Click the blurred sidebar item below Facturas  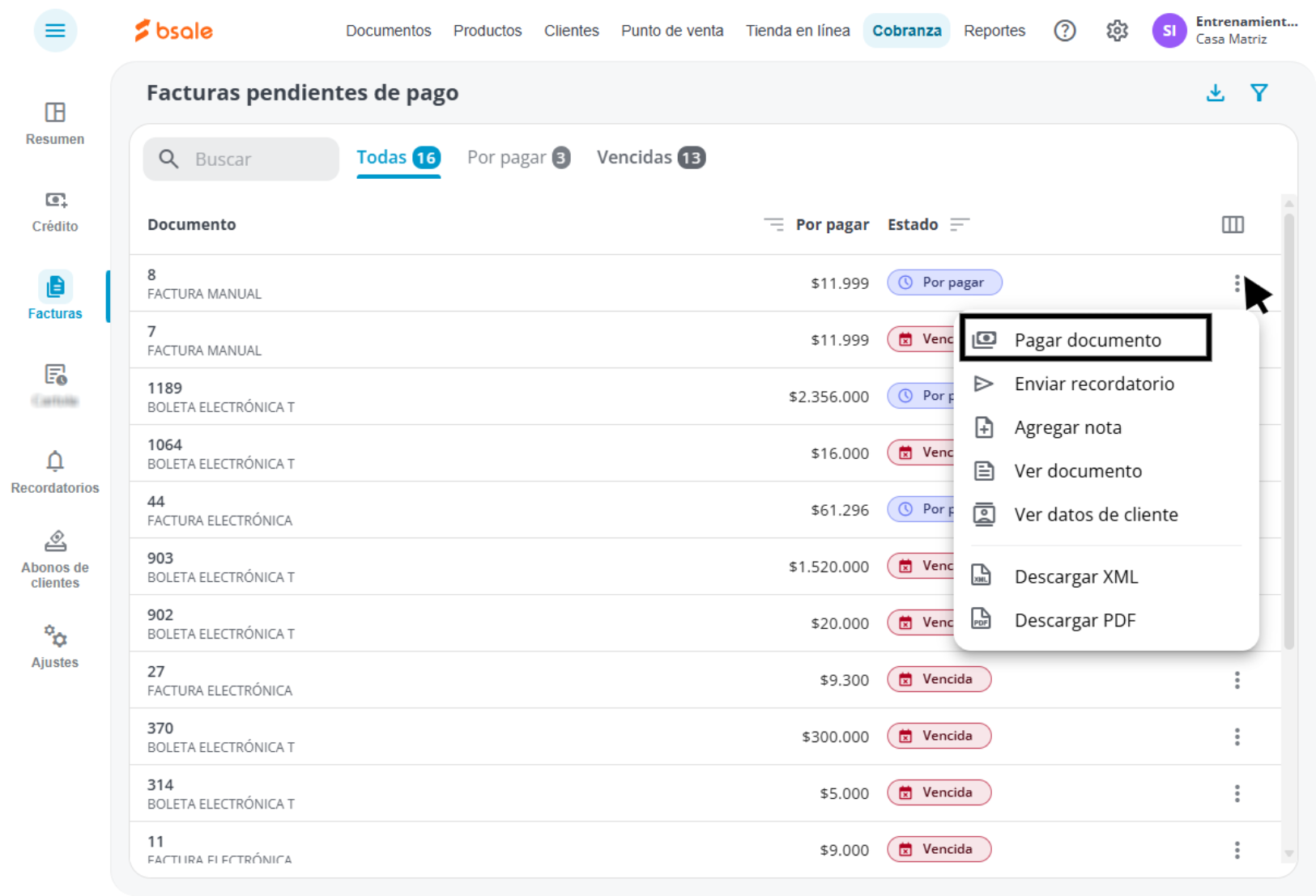55,385
